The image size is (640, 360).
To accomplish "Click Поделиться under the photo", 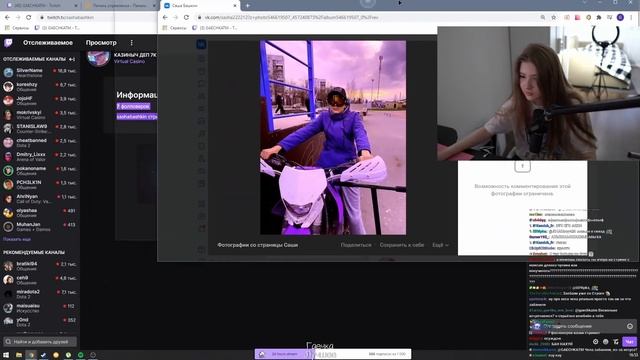I will pos(356,245).
